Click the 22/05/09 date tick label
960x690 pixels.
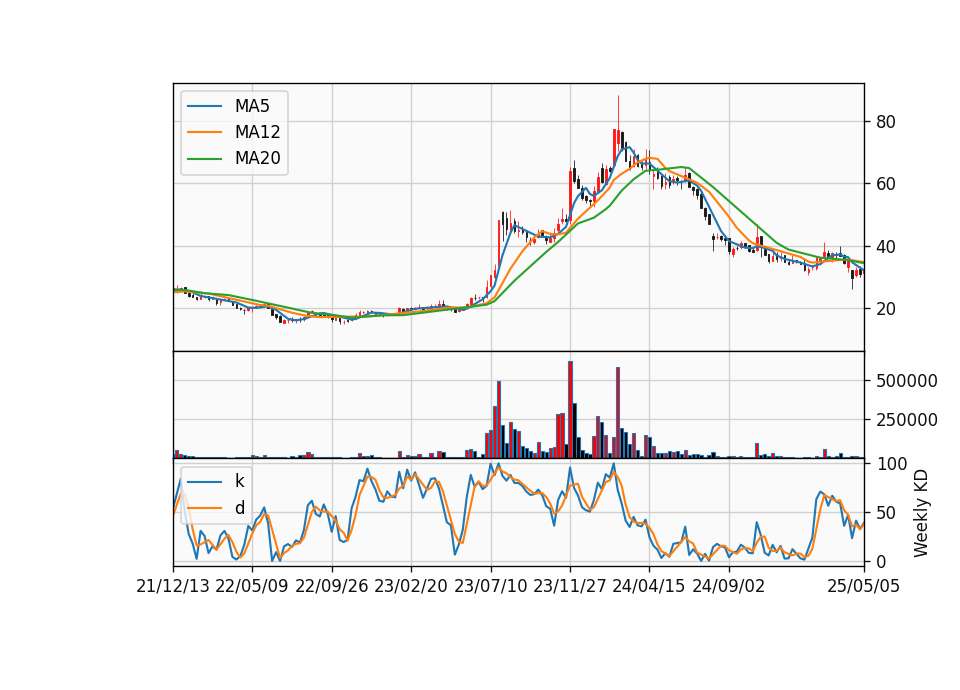pyautogui.click(x=252, y=586)
